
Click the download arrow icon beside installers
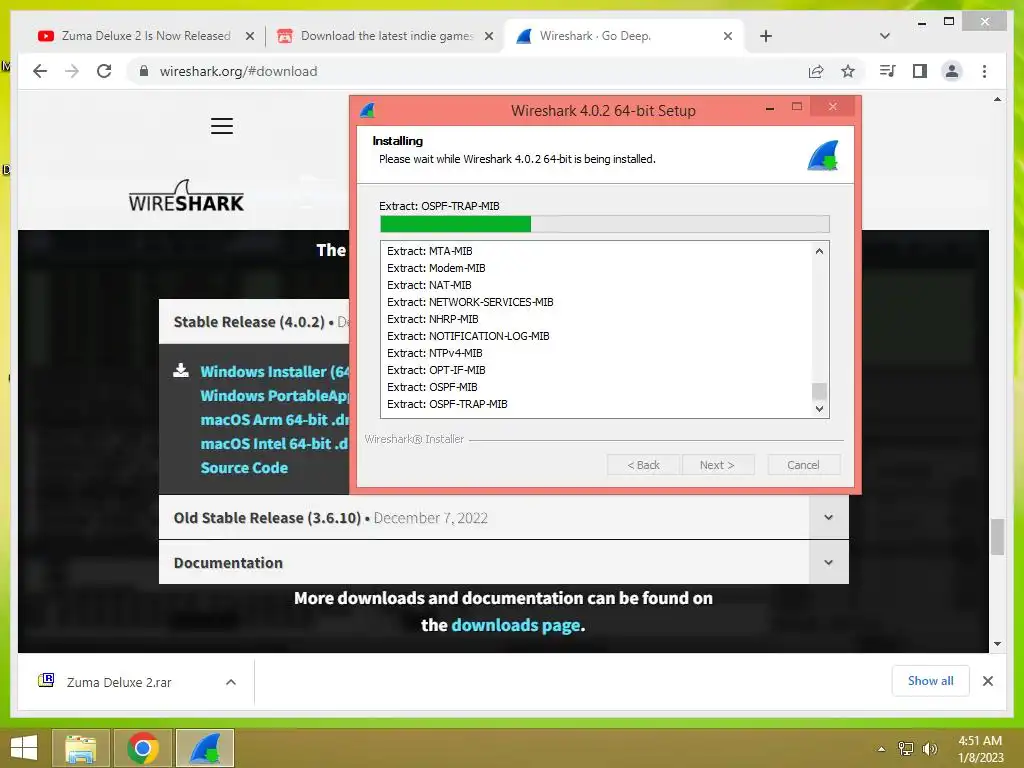(181, 371)
